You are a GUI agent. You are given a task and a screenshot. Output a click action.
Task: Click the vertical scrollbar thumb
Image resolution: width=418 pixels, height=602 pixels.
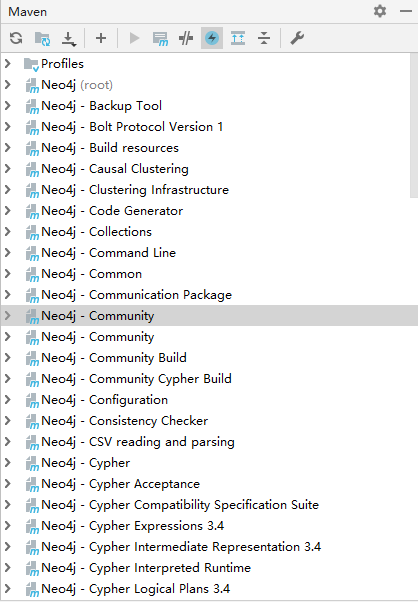pos(414,125)
